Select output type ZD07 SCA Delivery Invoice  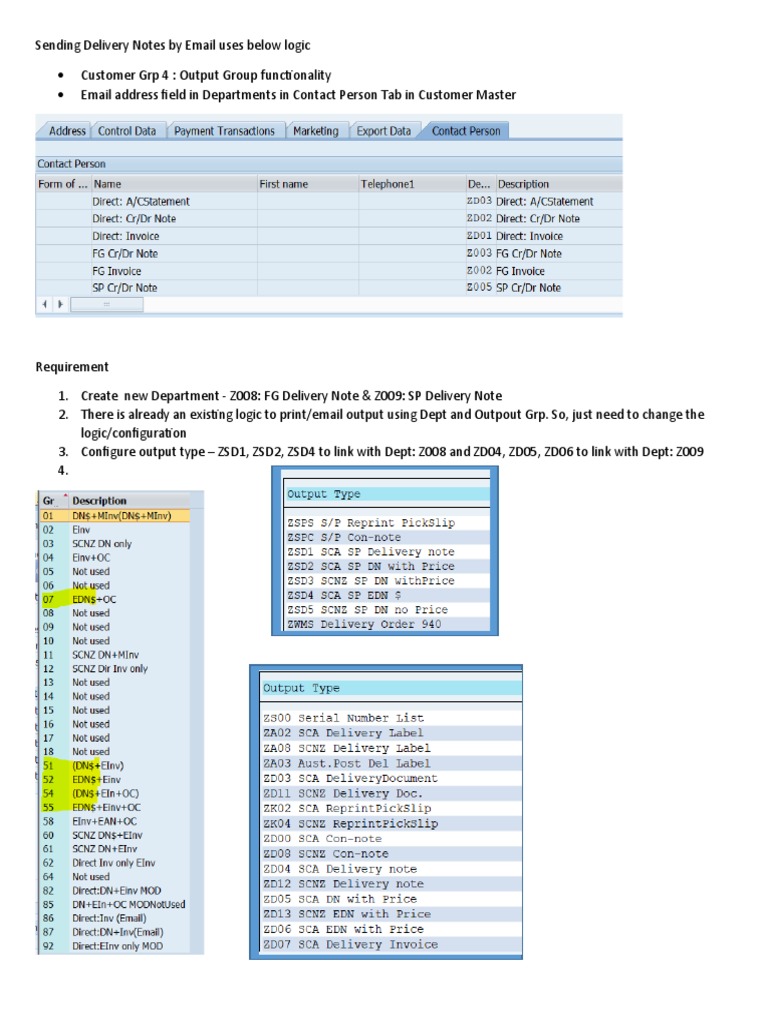coord(391,944)
